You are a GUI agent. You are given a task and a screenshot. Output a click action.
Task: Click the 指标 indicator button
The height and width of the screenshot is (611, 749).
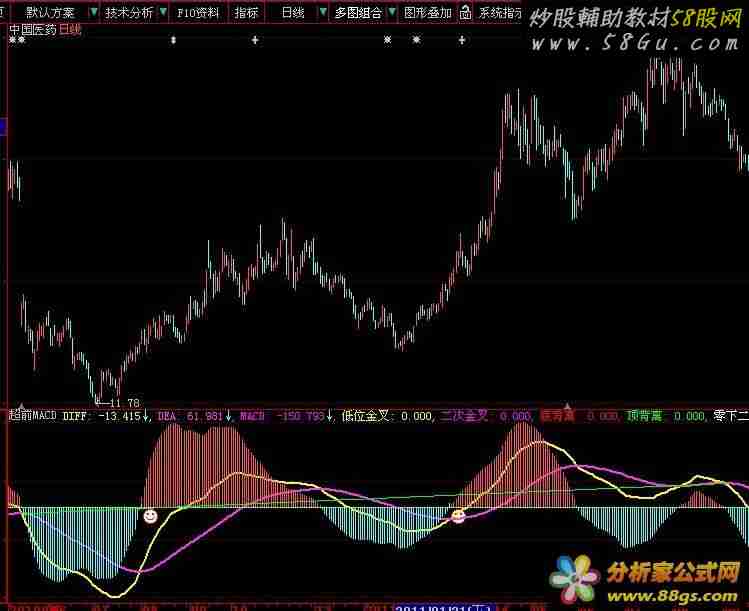(x=246, y=13)
